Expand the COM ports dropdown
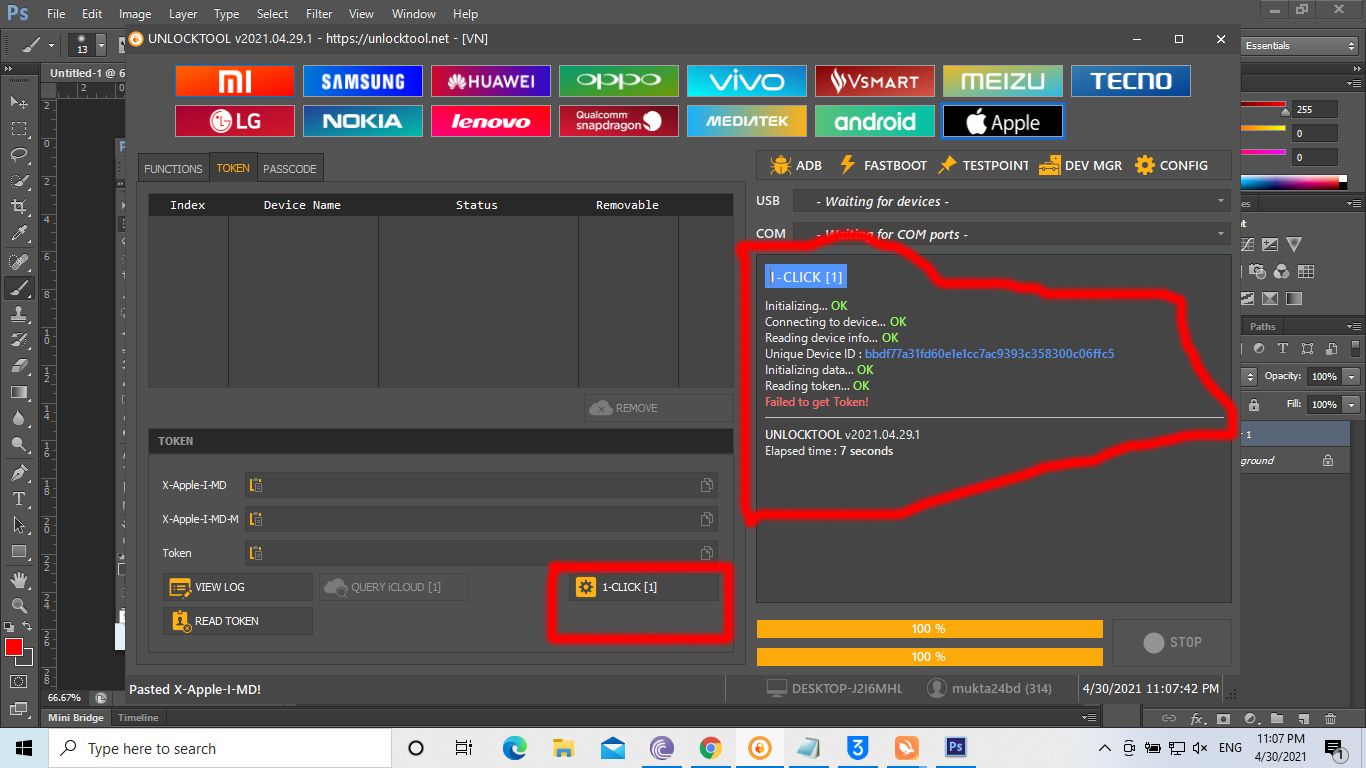1366x768 pixels. [1221, 234]
